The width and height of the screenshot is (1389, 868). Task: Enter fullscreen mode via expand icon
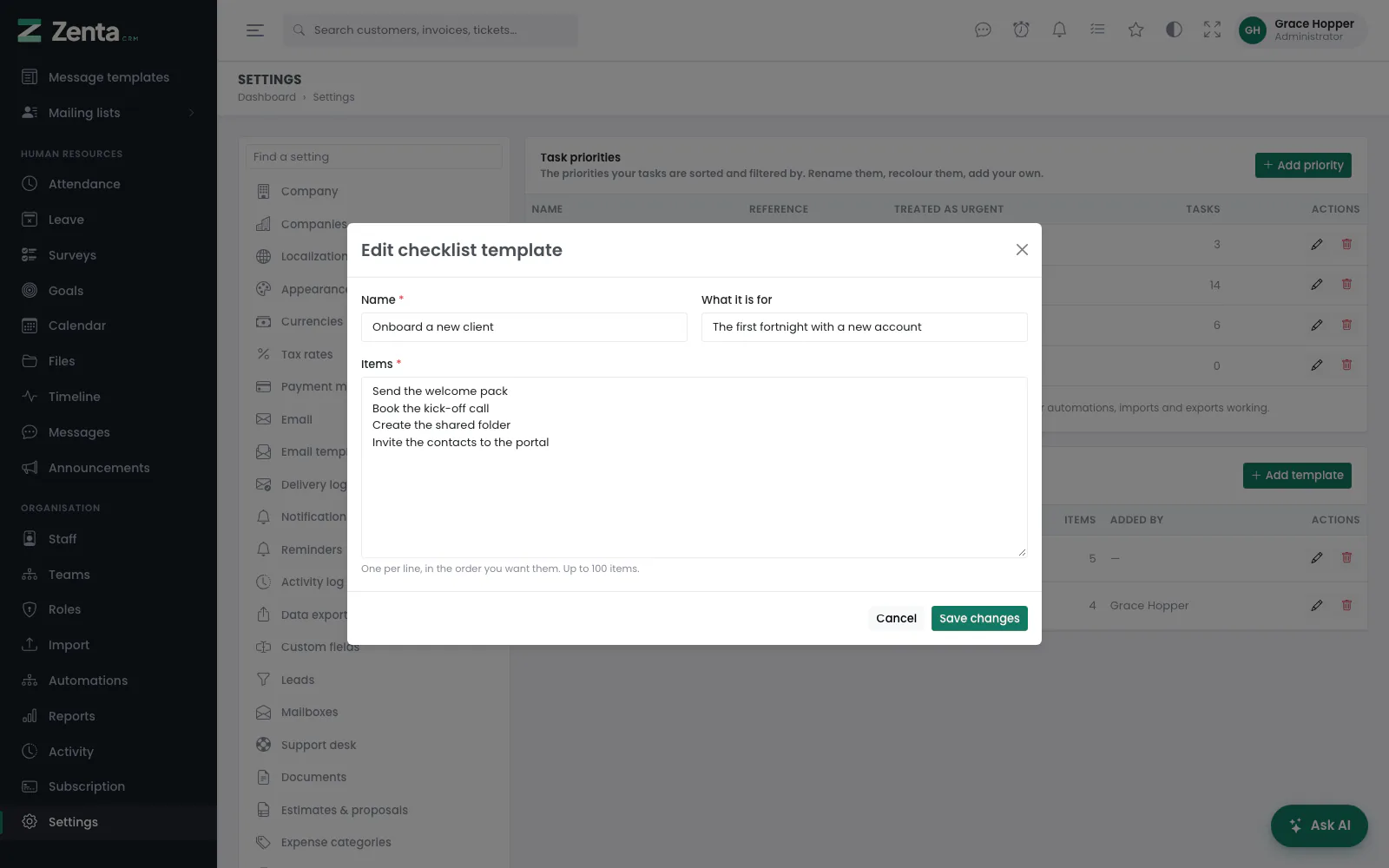[x=1212, y=30]
